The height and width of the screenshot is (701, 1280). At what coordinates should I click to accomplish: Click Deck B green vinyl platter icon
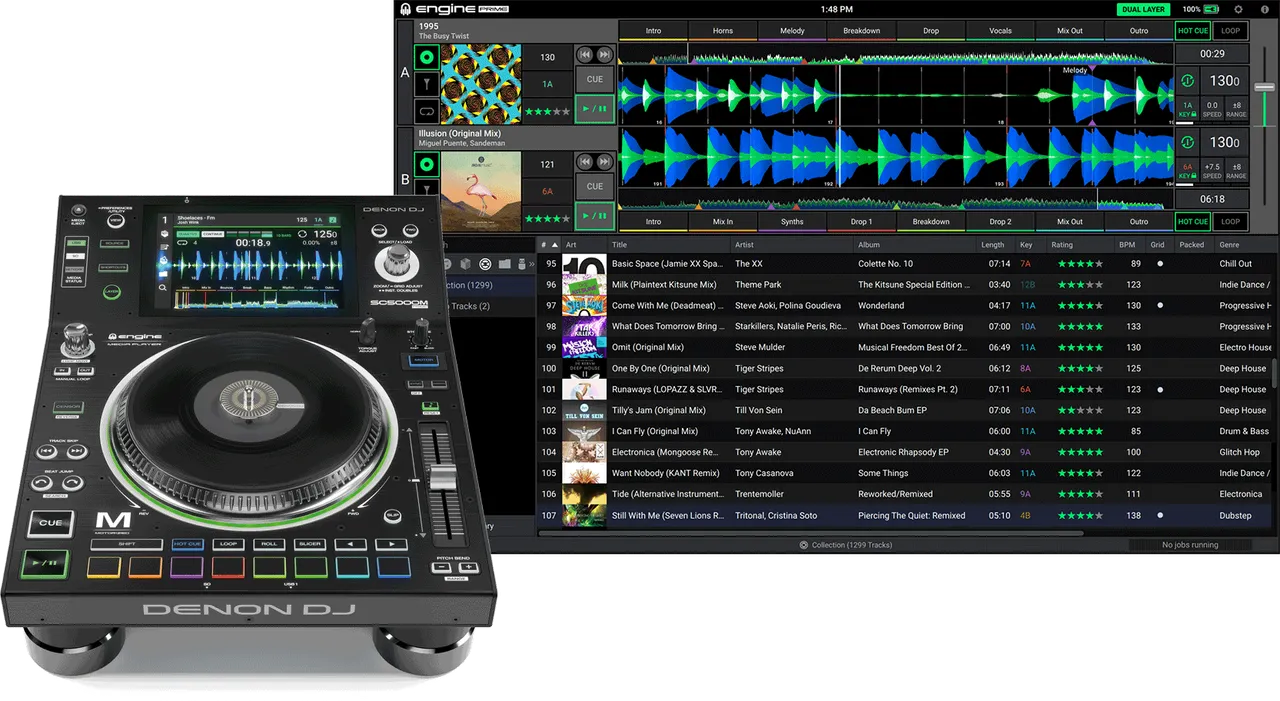(x=427, y=165)
